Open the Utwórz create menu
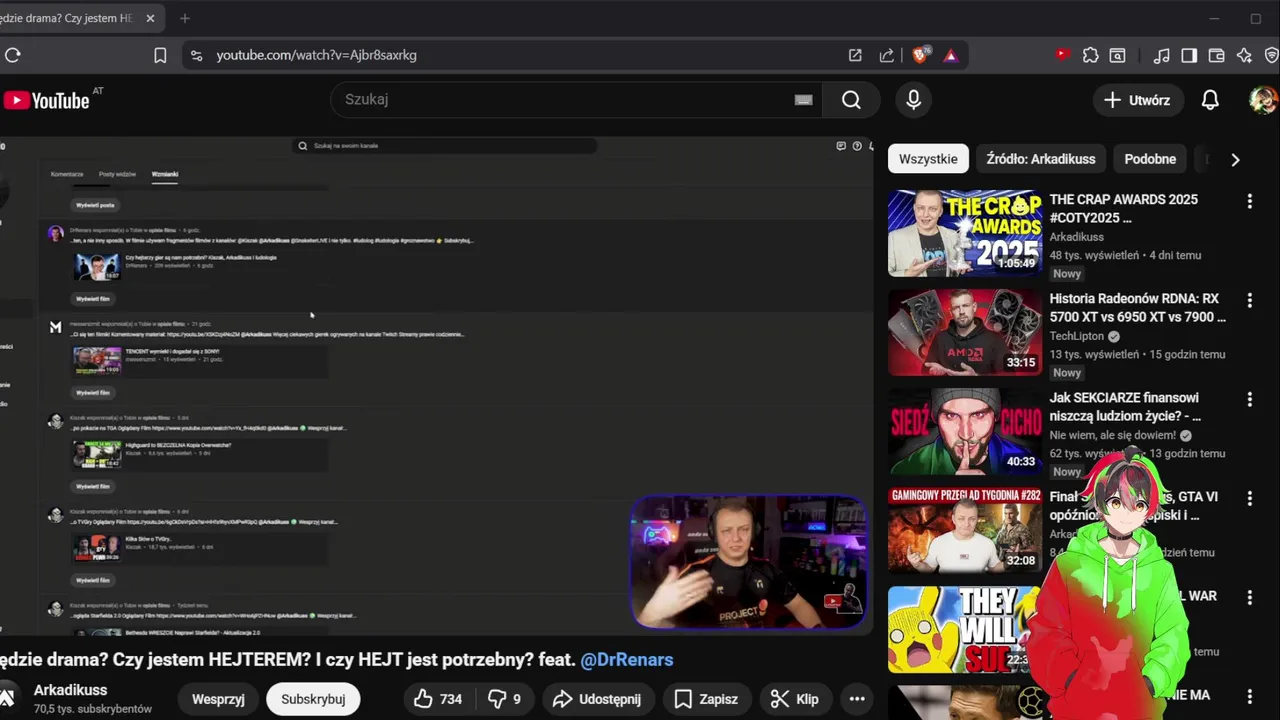 1137,100
